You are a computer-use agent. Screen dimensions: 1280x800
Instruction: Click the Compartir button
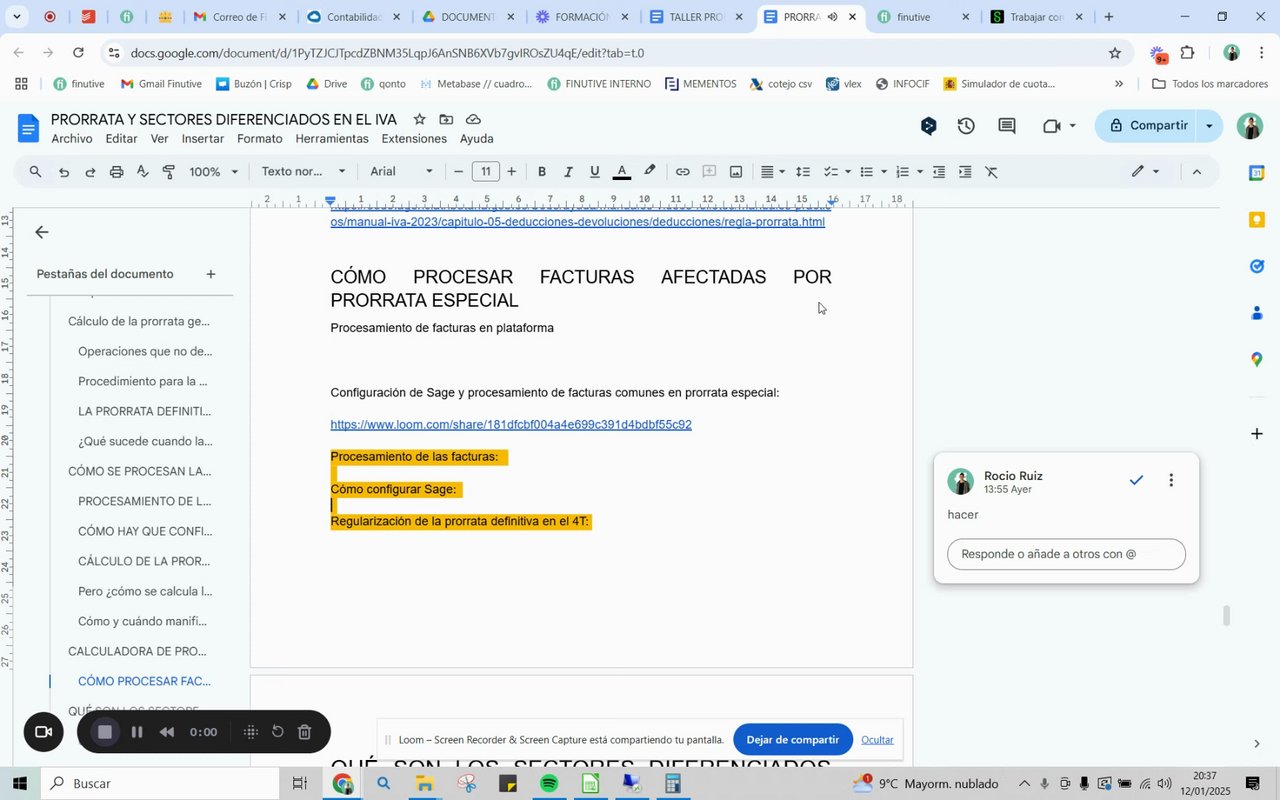coord(1147,126)
